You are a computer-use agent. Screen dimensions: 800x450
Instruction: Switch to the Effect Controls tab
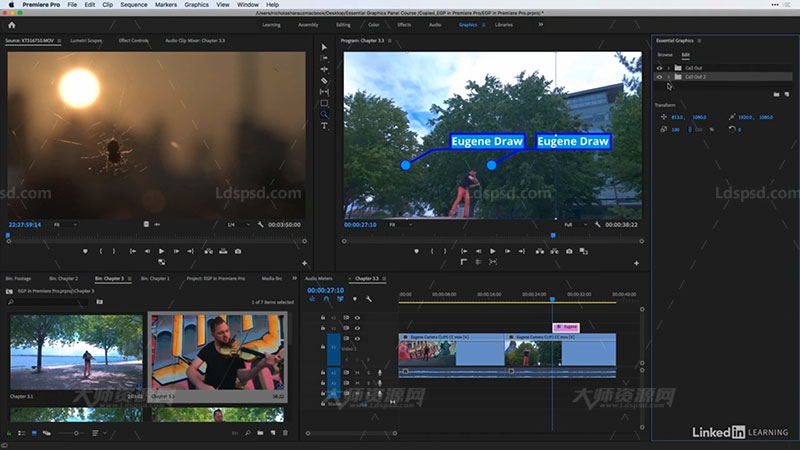133,40
